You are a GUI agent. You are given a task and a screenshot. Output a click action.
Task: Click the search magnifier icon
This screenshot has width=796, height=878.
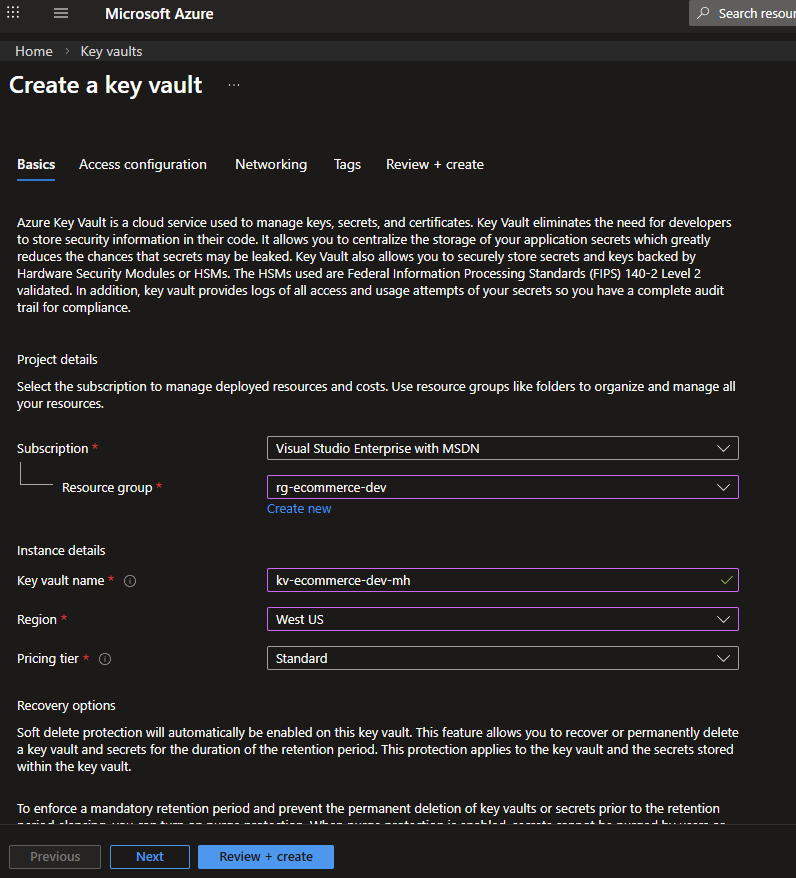704,14
